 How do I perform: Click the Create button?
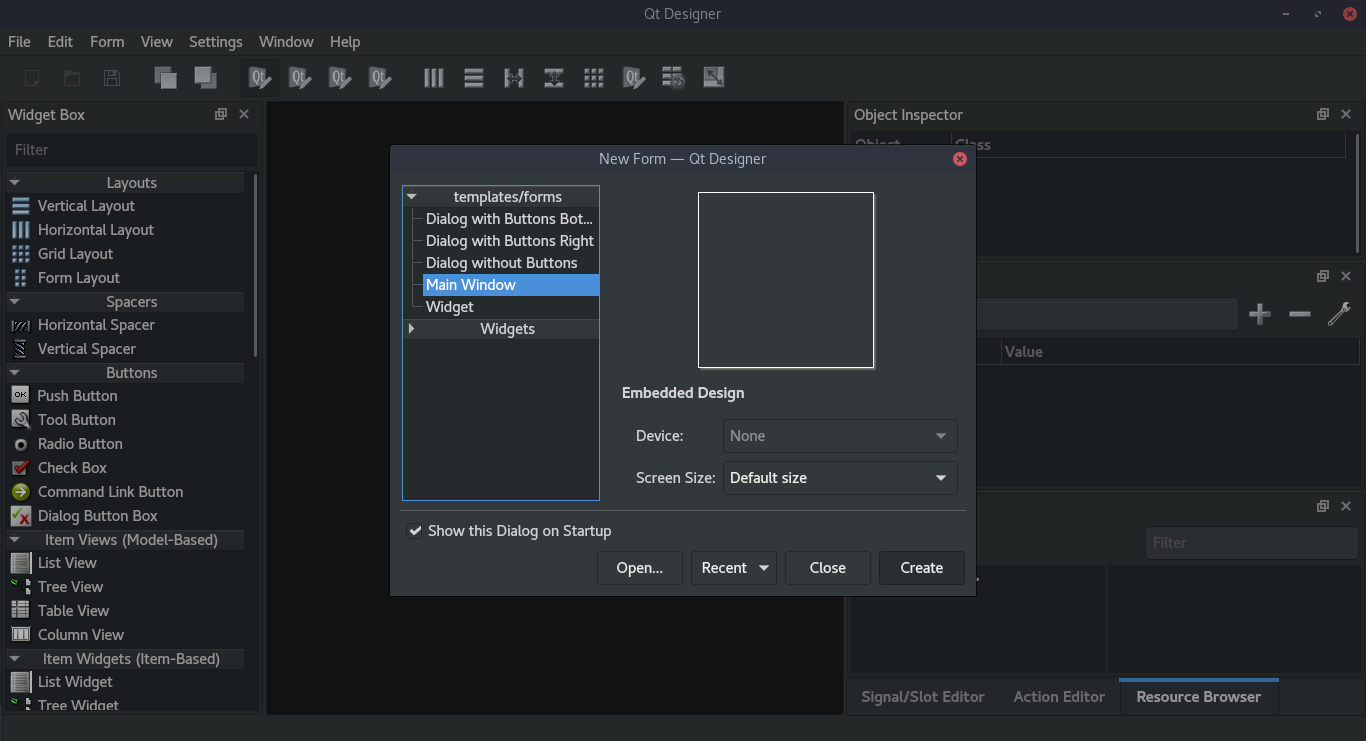[921, 567]
